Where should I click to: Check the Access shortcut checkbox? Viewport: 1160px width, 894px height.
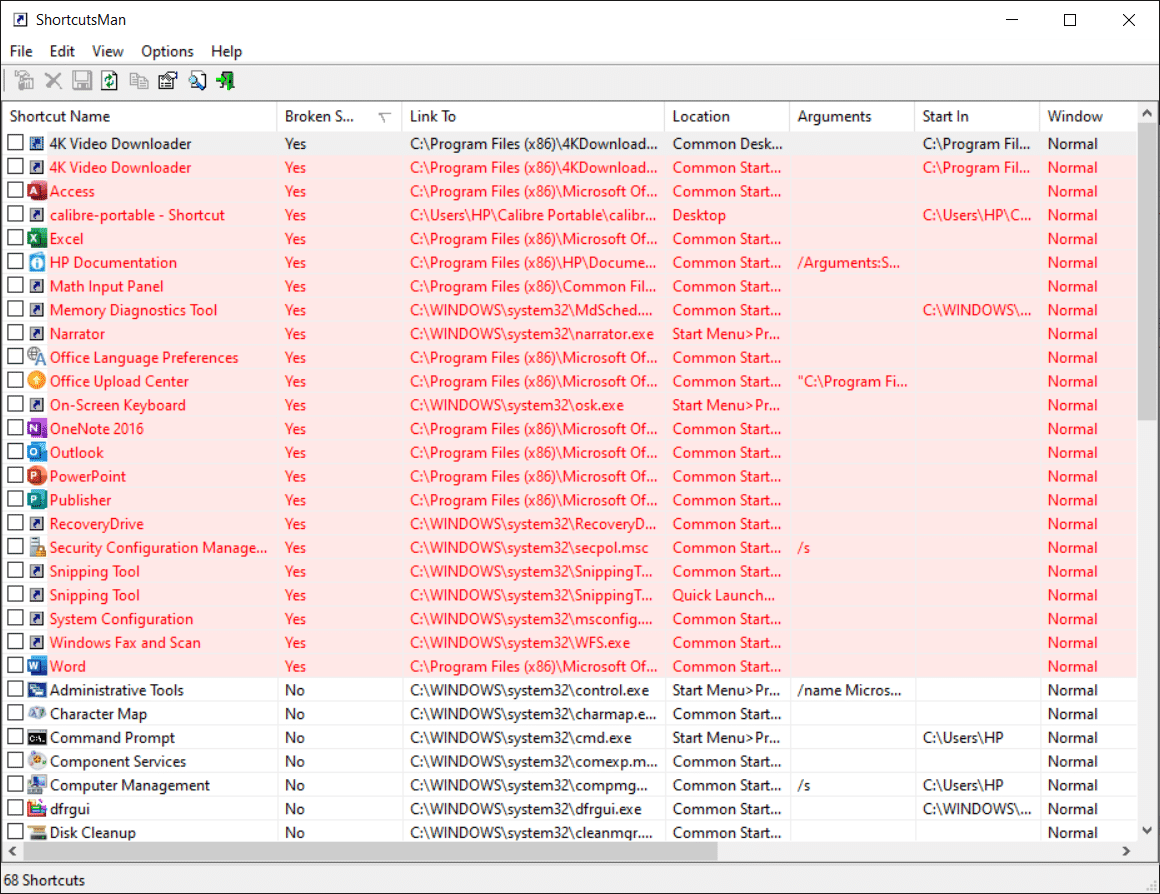[16, 189]
